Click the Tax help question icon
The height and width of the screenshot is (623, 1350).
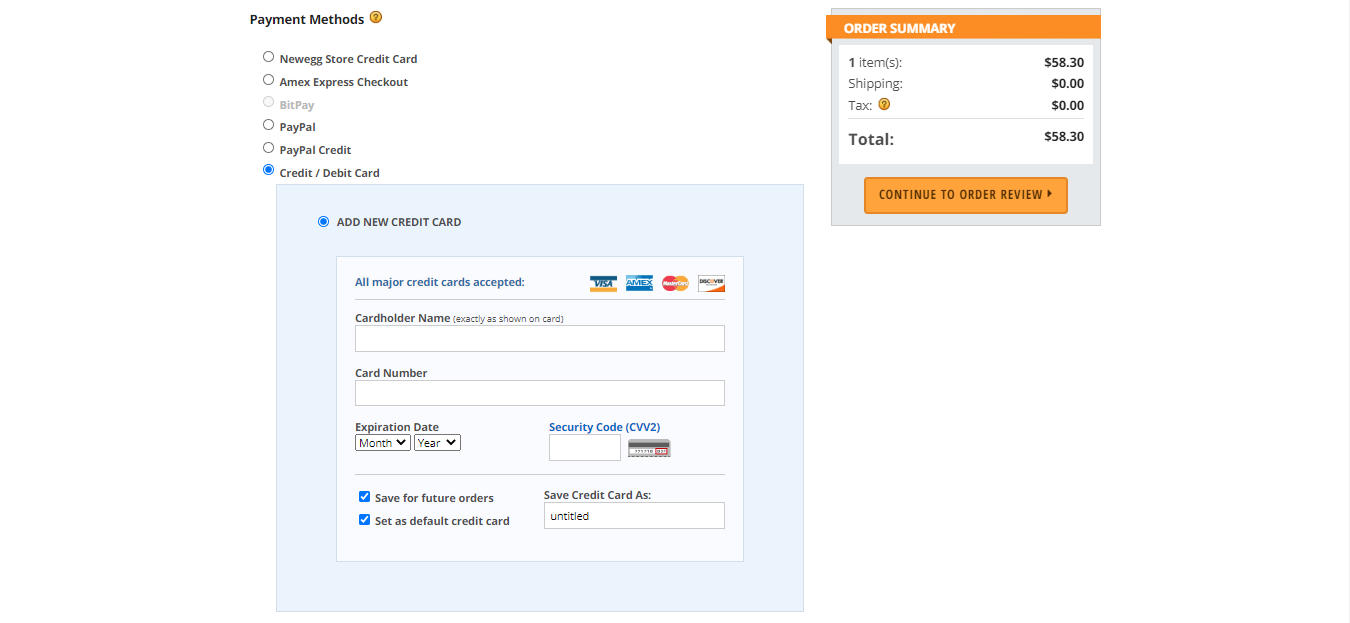tap(884, 104)
